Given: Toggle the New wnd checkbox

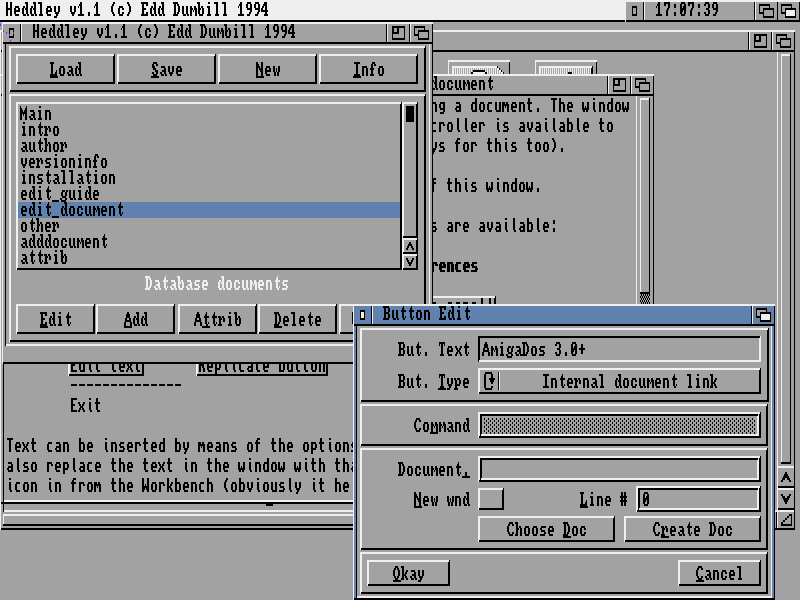Looking at the screenshot, I should 491,499.
